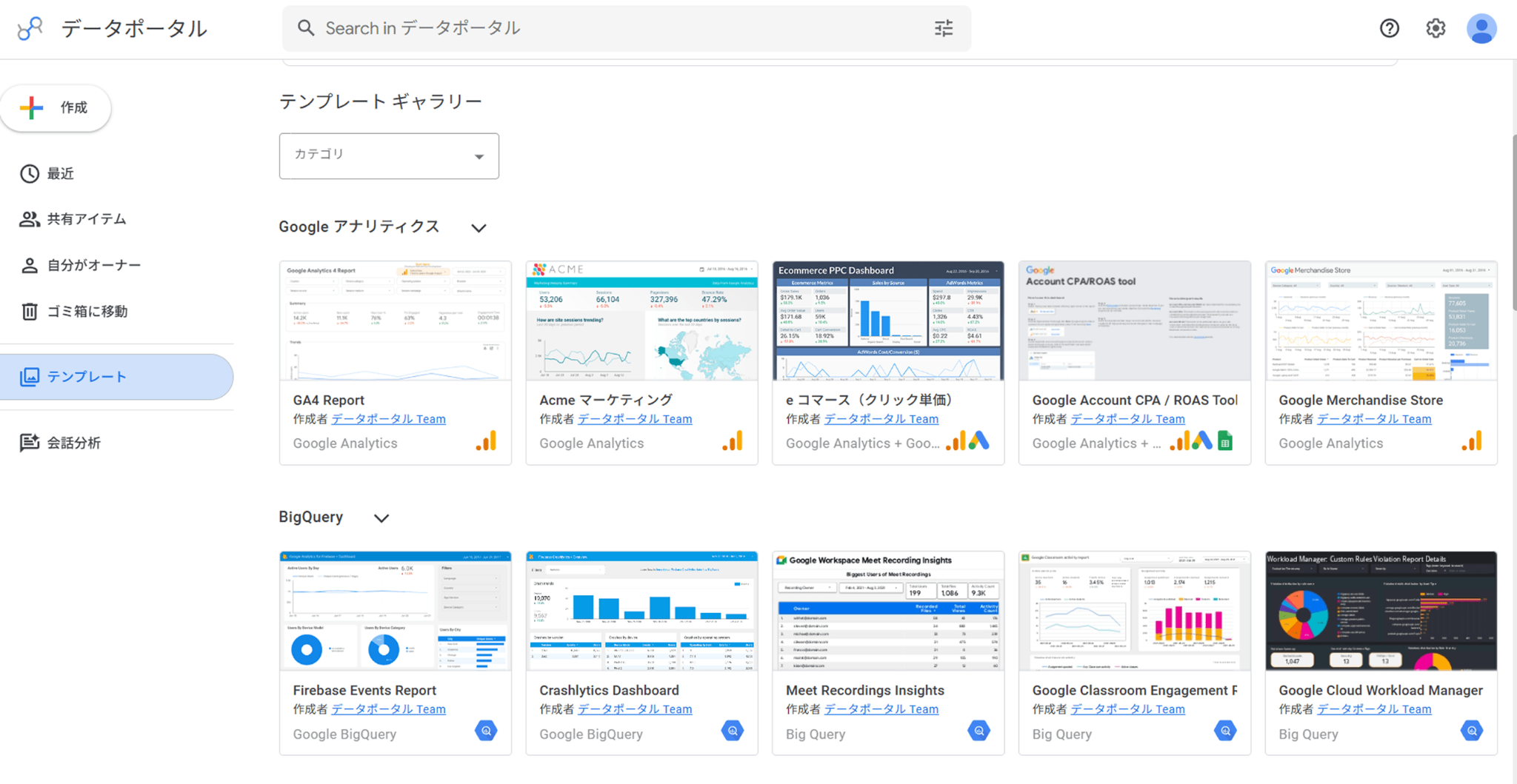Image resolution: width=1517 pixels, height=784 pixels.
Task: Click BigQuery icon on Meet Recordings Insights card
Action: click(x=979, y=731)
